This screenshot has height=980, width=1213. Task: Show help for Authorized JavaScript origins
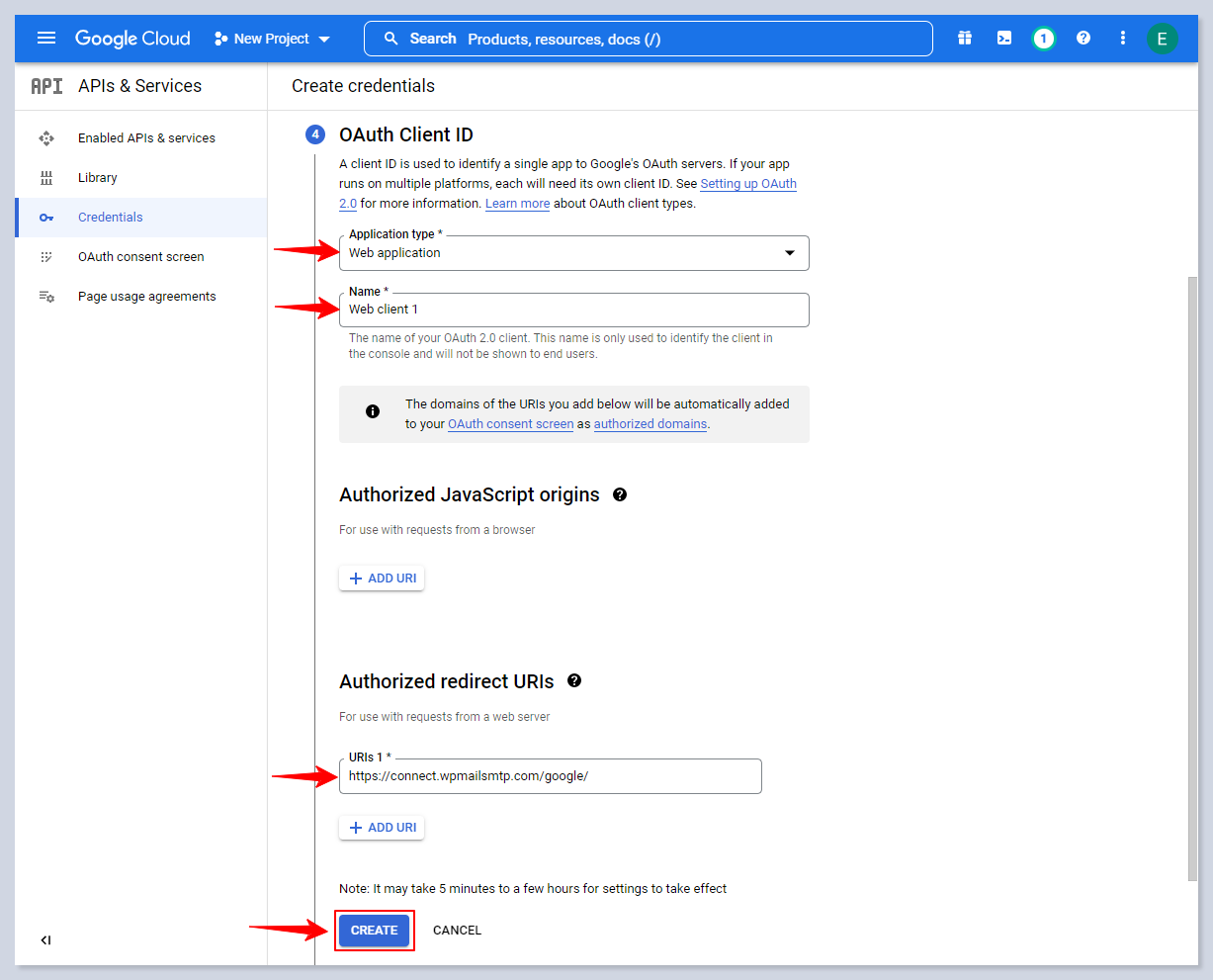click(x=620, y=494)
